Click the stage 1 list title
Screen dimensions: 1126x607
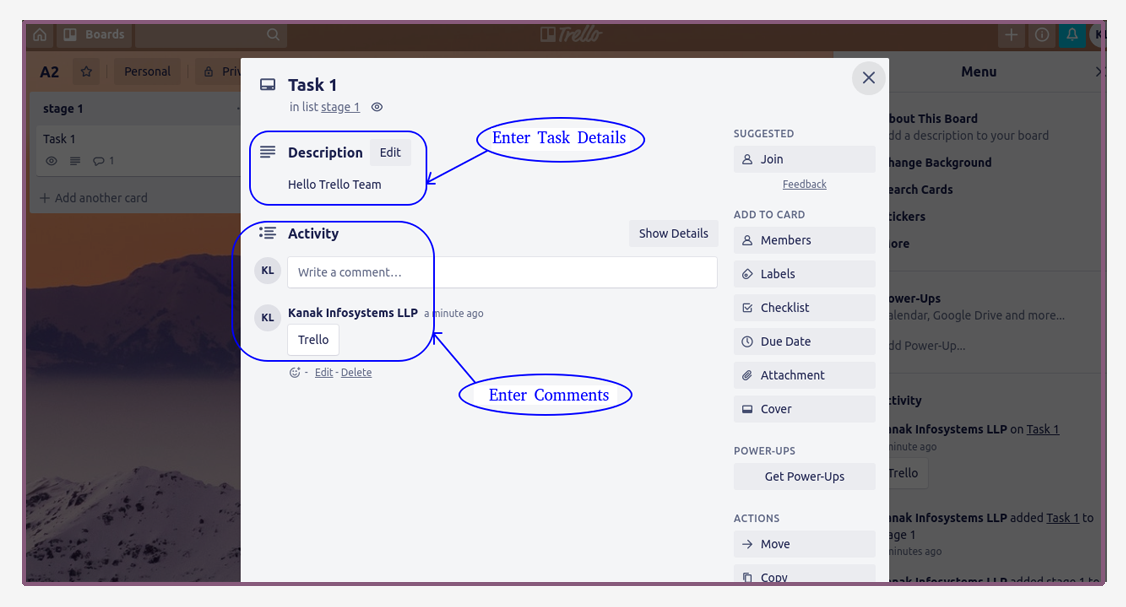[63, 109]
